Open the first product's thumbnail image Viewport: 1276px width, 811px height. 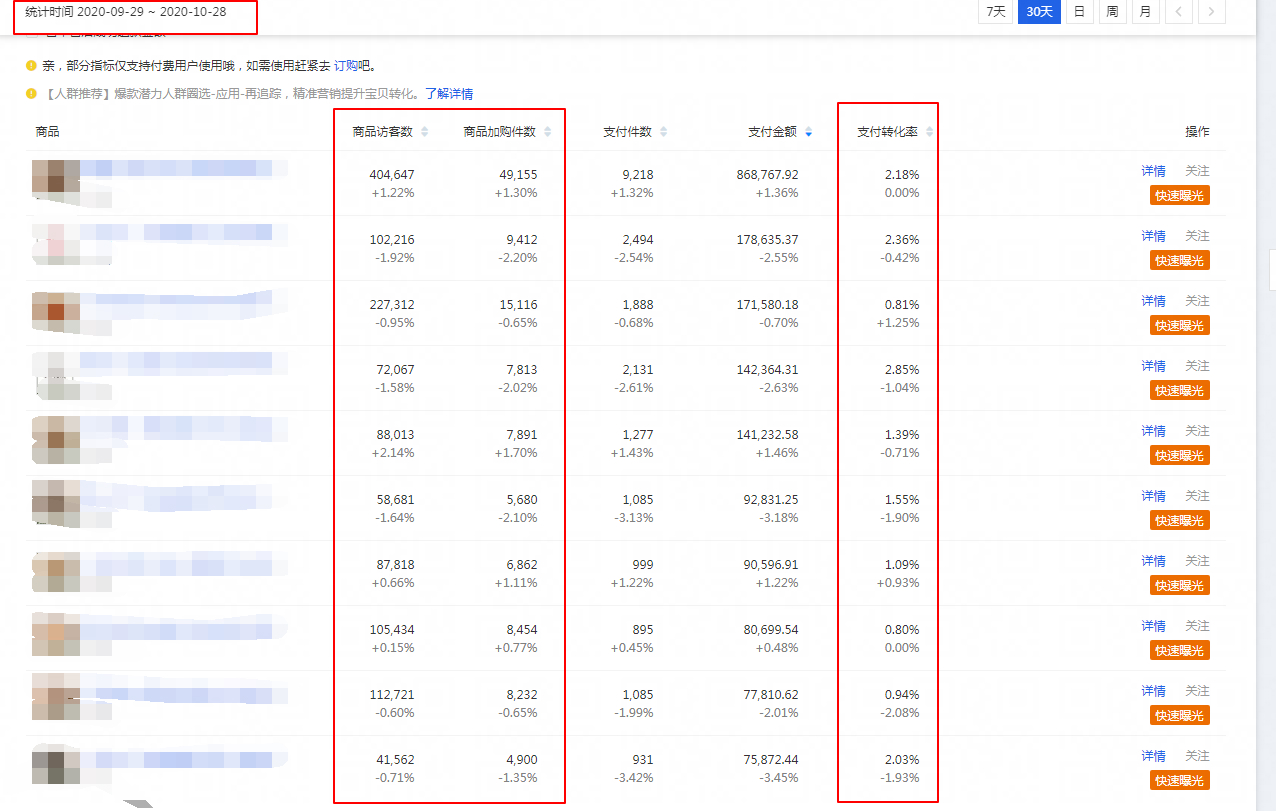pyautogui.click(x=55, y=176)
